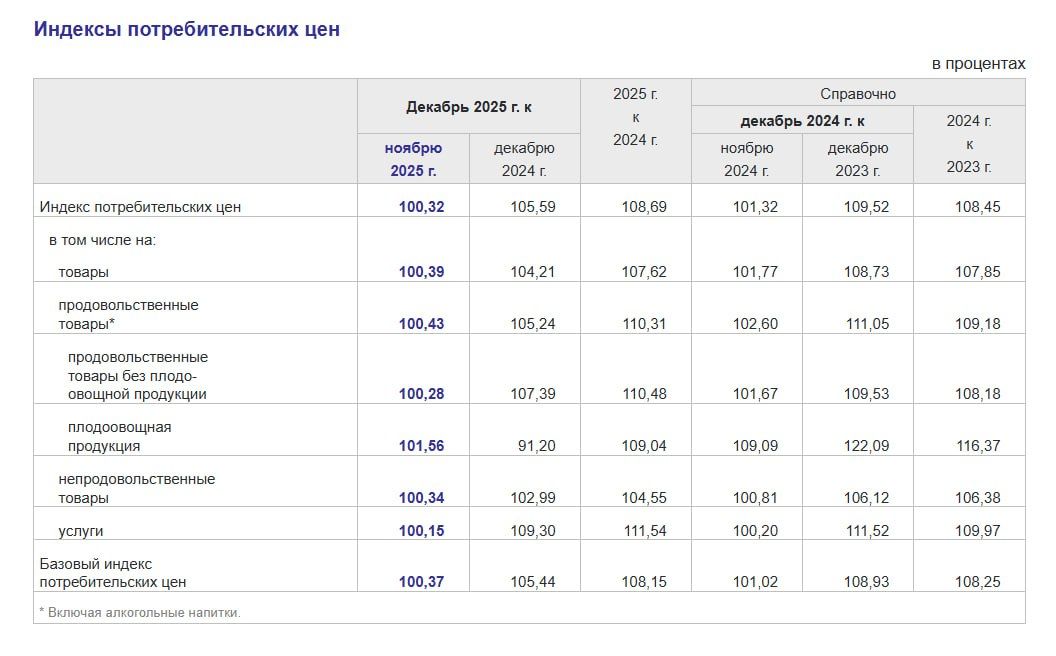Select the "непродовольственные товары" row label

pyautogui.click(x=136, y=488)
